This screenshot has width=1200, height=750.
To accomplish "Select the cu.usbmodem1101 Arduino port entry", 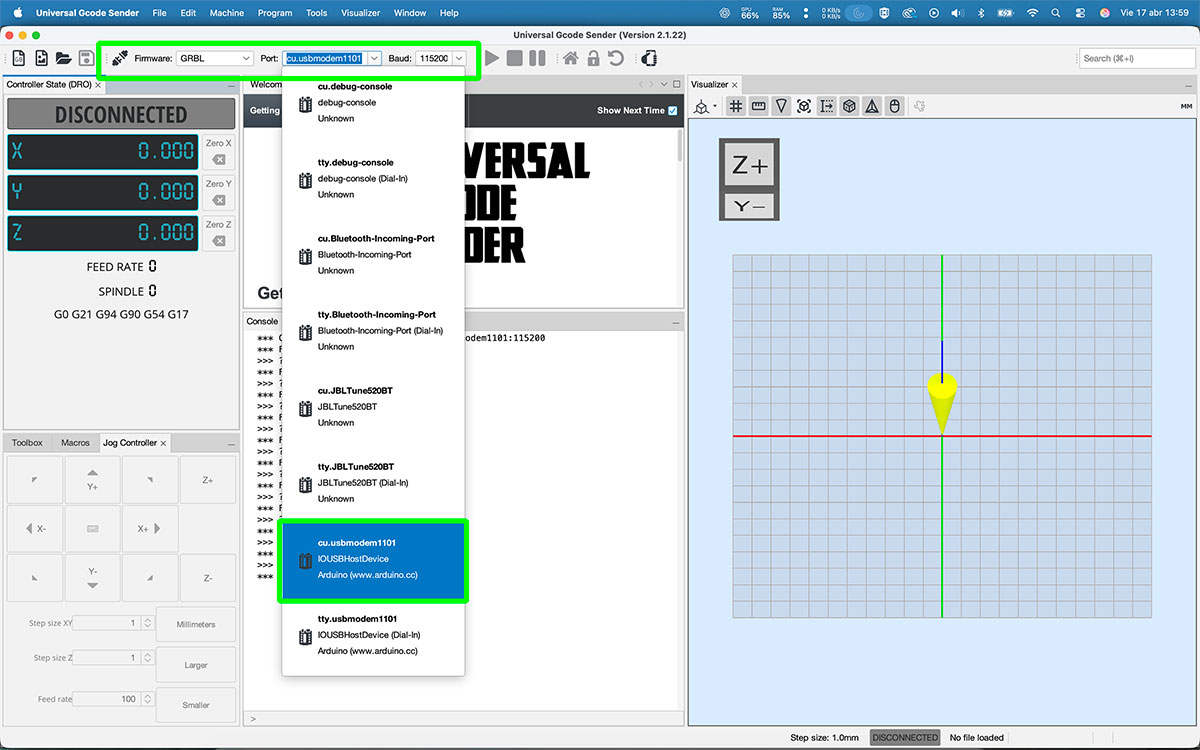I will click(373, 559).
